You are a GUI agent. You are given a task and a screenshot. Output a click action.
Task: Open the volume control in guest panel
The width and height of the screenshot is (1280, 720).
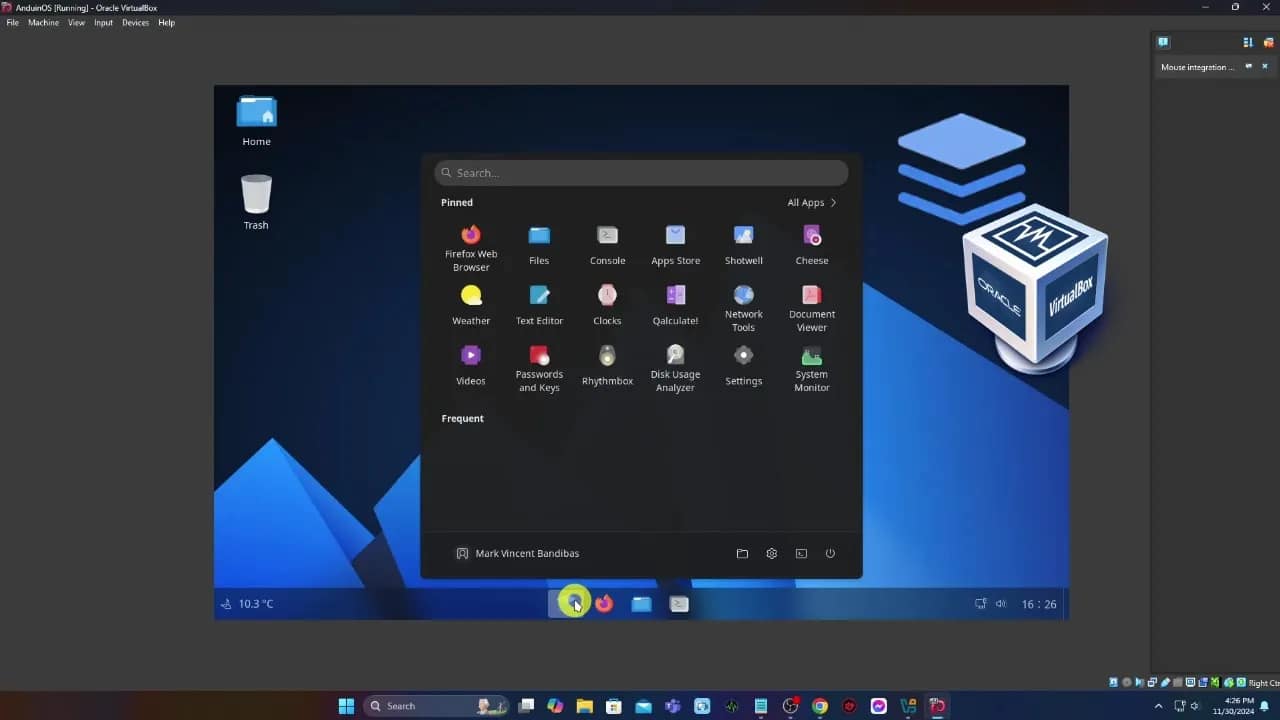(x=1001, y=604)
